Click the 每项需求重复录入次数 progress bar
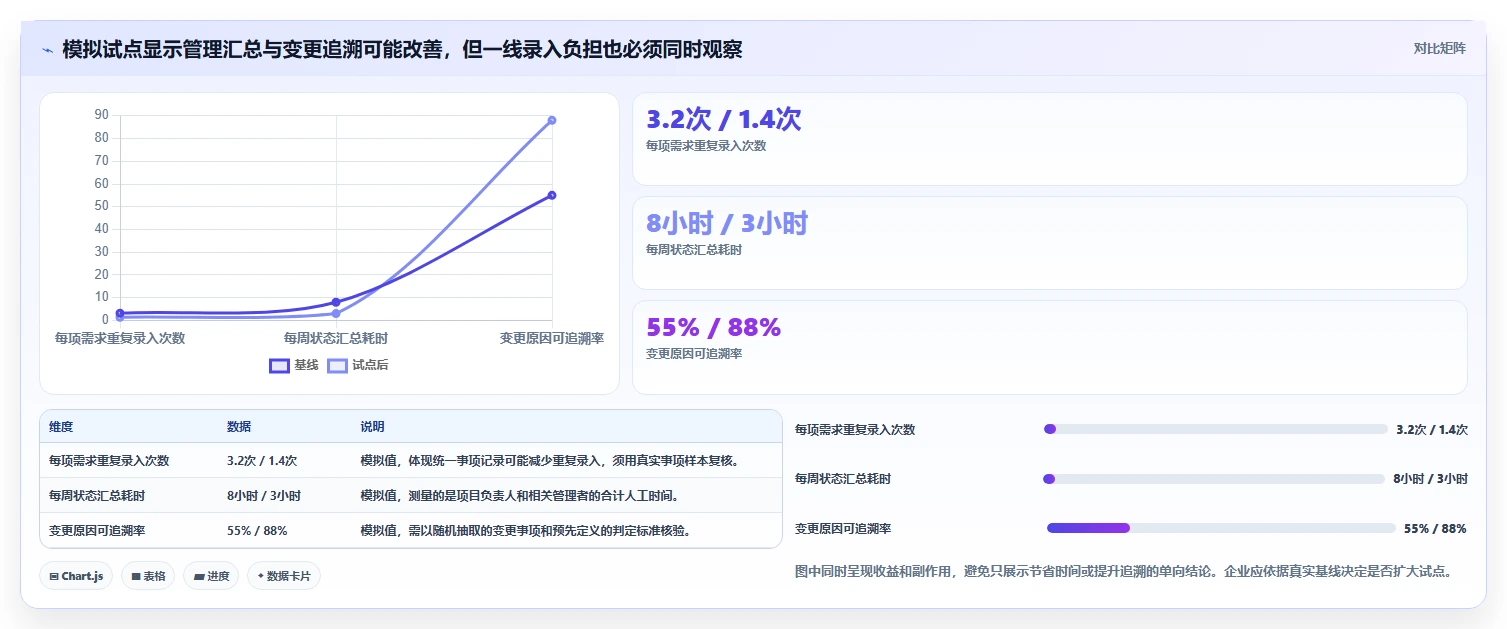This screenshot has height=629, width=1507. pyautogui.click(x=1215, y=429)
